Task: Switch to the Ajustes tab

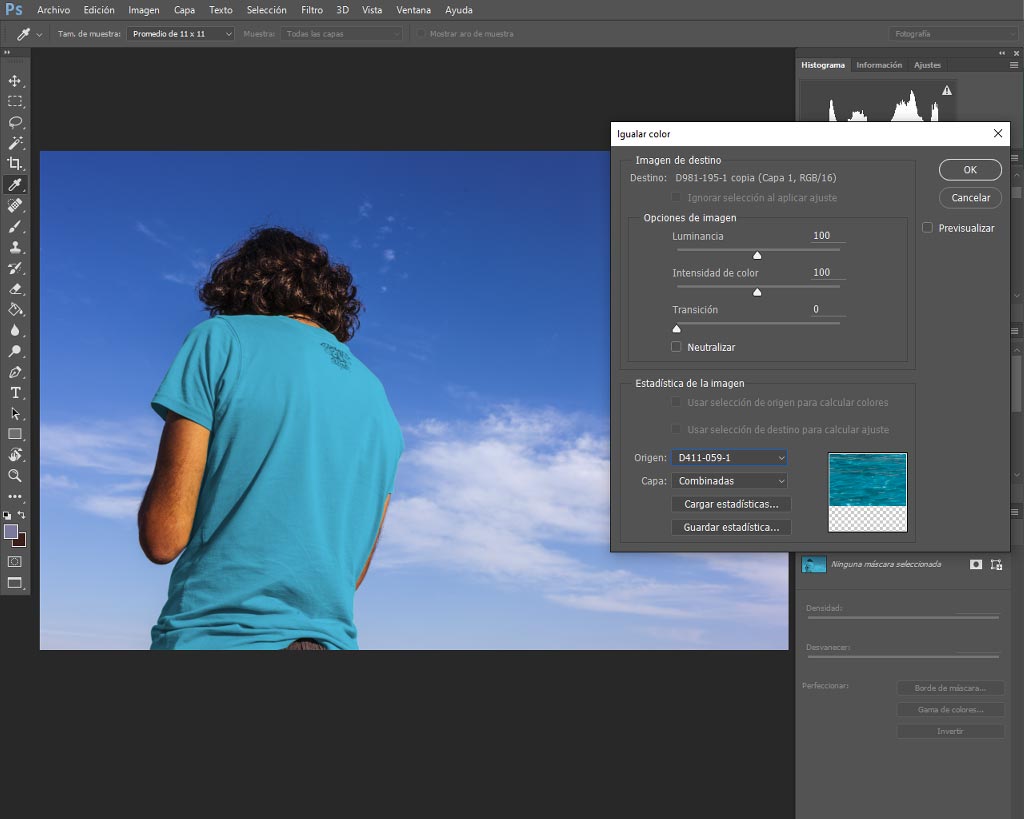Action: coord(927,65)
